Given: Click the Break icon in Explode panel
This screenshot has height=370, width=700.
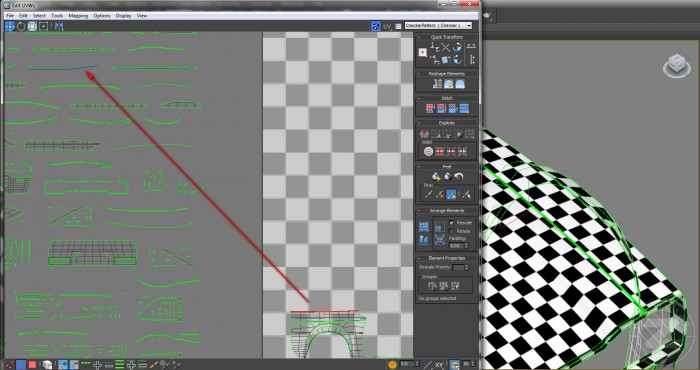Looking at the screenshot, I should tap(424, 134).
